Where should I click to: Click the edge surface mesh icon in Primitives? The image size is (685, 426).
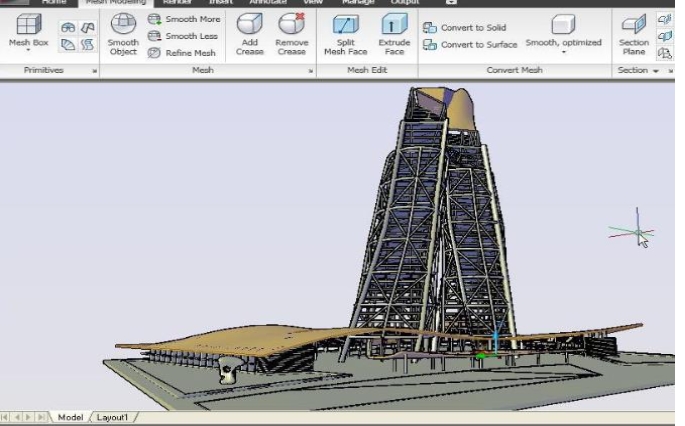click(88, 28)
